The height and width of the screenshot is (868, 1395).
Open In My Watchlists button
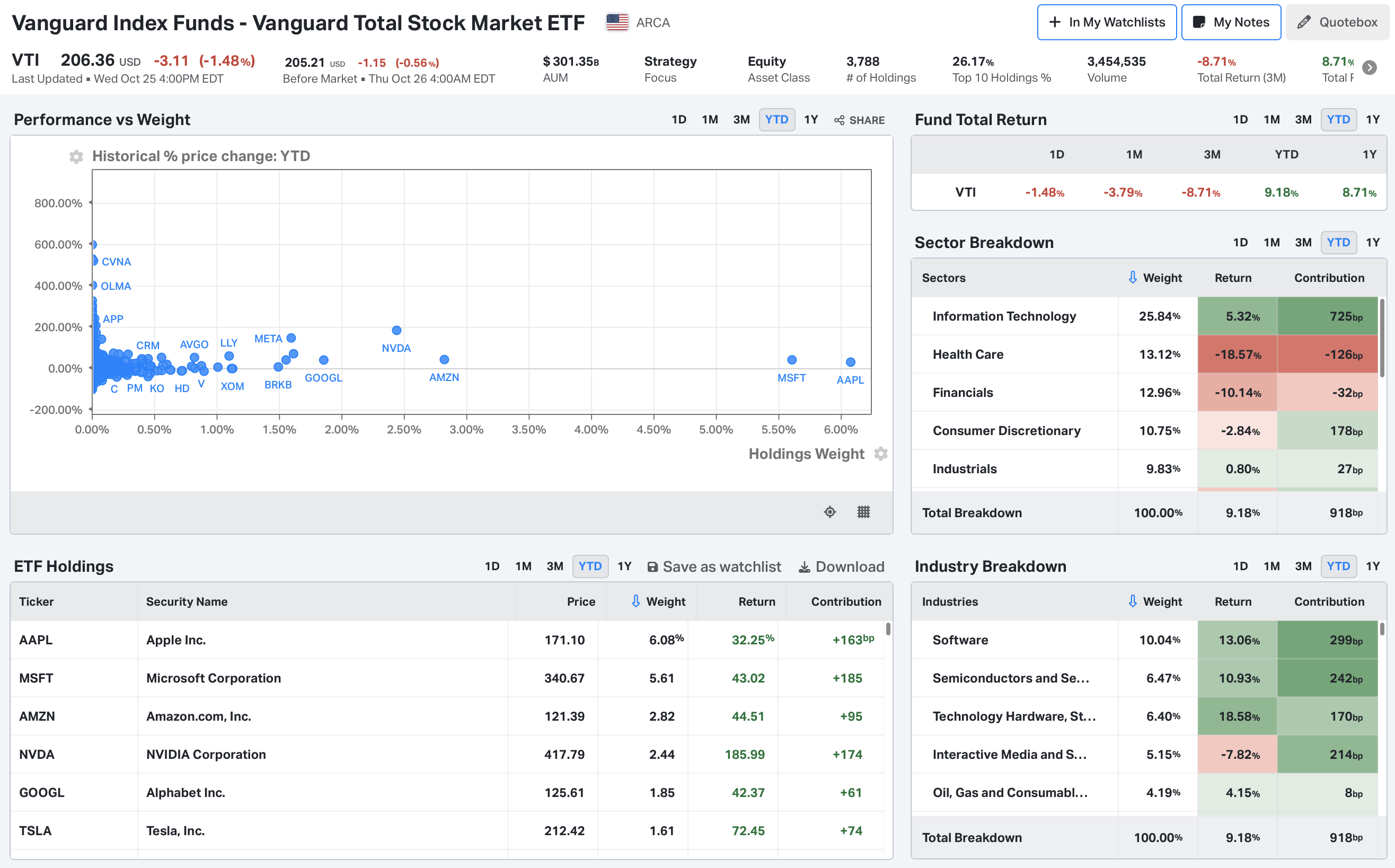1107,22
